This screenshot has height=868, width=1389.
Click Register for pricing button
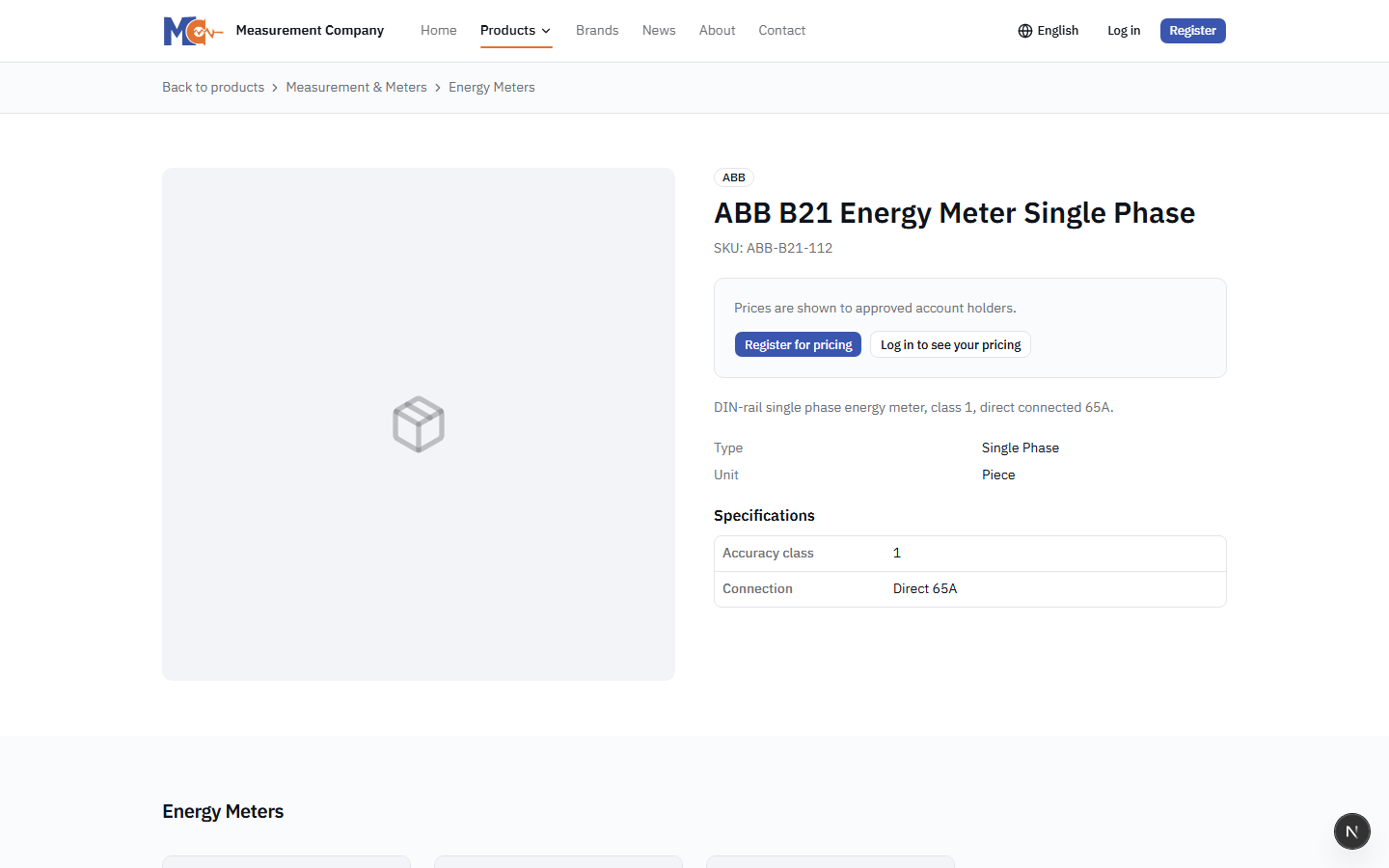point(798,344)
